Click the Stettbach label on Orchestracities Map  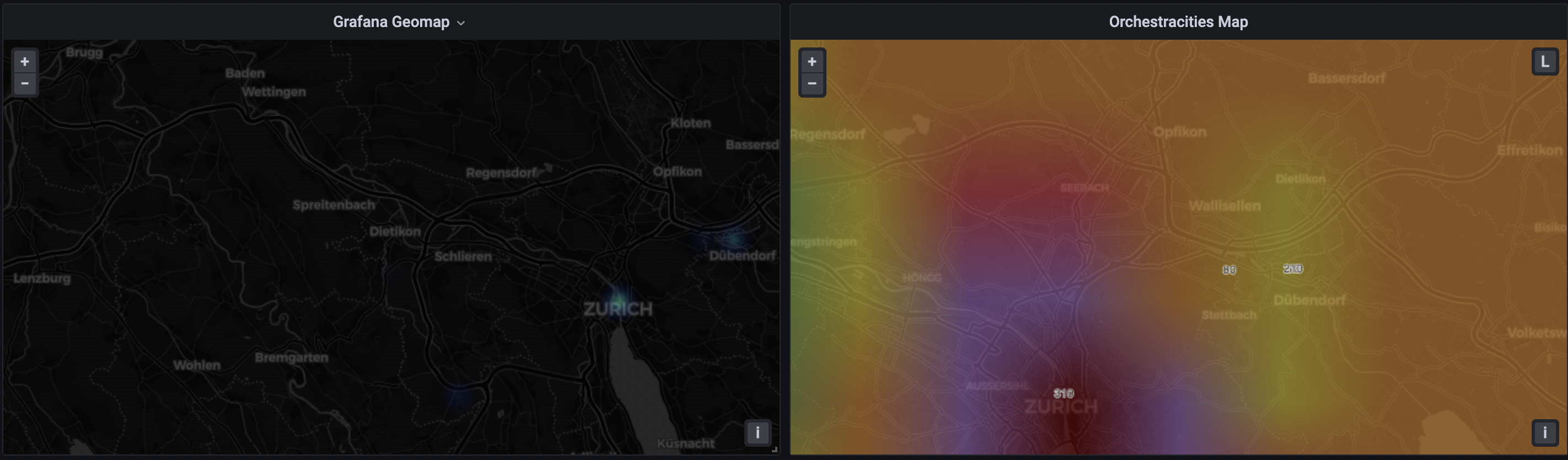pos(1229,315)
